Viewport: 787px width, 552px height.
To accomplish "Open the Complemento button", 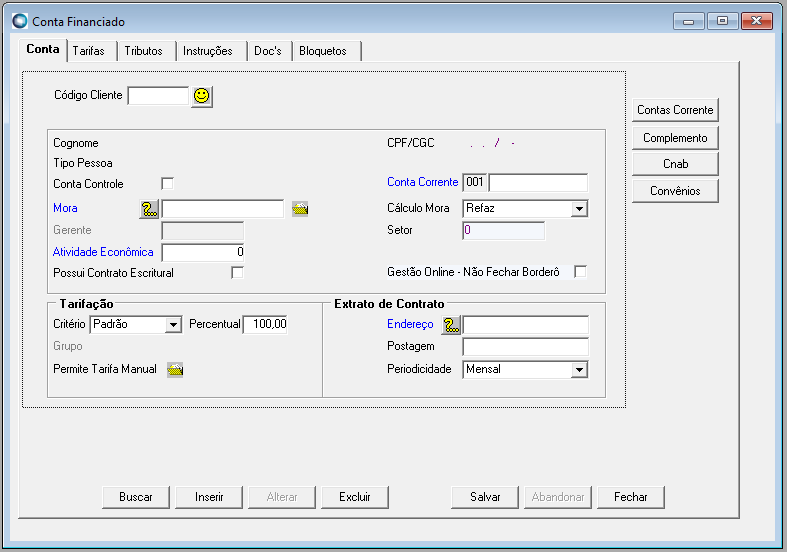I will 675,138.
